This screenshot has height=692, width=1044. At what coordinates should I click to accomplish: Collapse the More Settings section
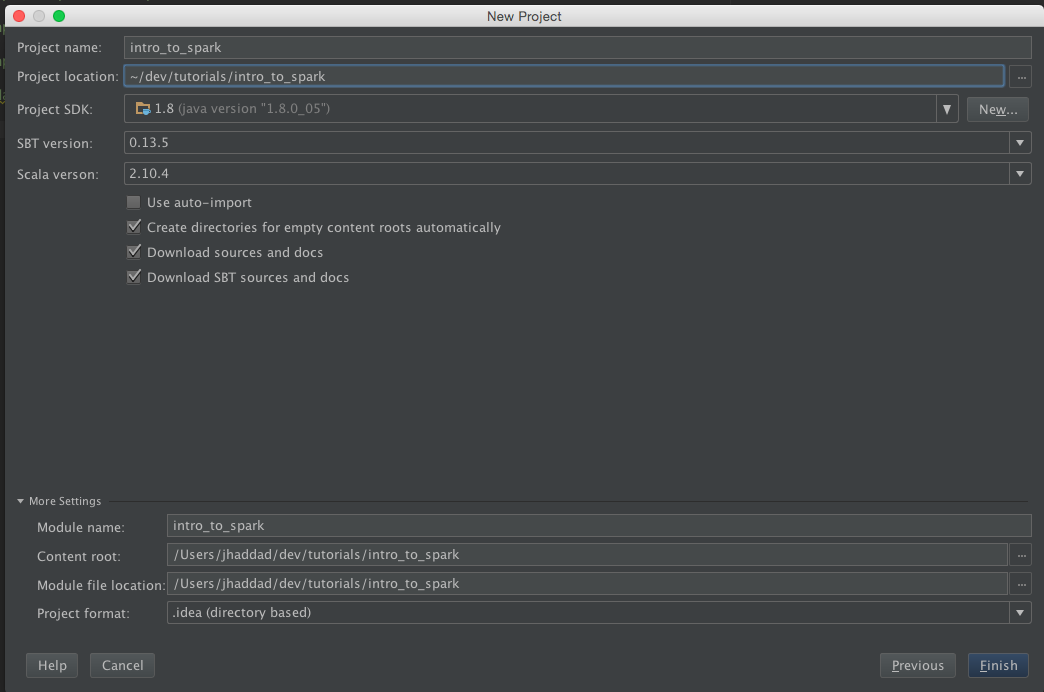pos(21,501)
